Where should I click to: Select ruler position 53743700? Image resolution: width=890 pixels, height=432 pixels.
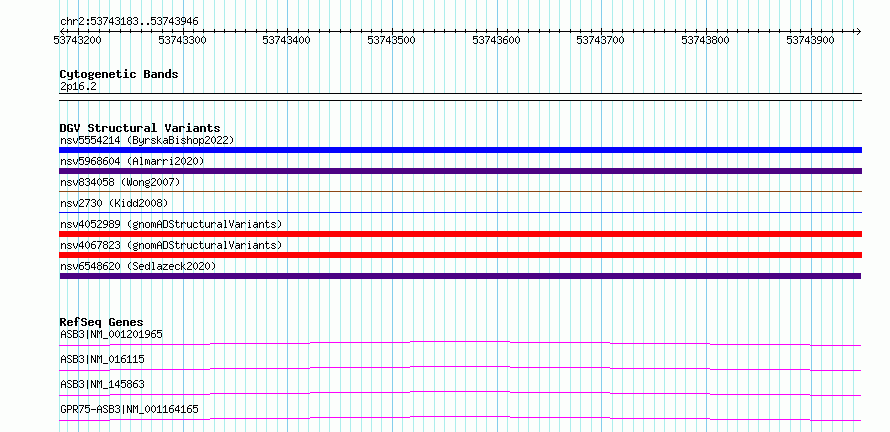(601, 40)
